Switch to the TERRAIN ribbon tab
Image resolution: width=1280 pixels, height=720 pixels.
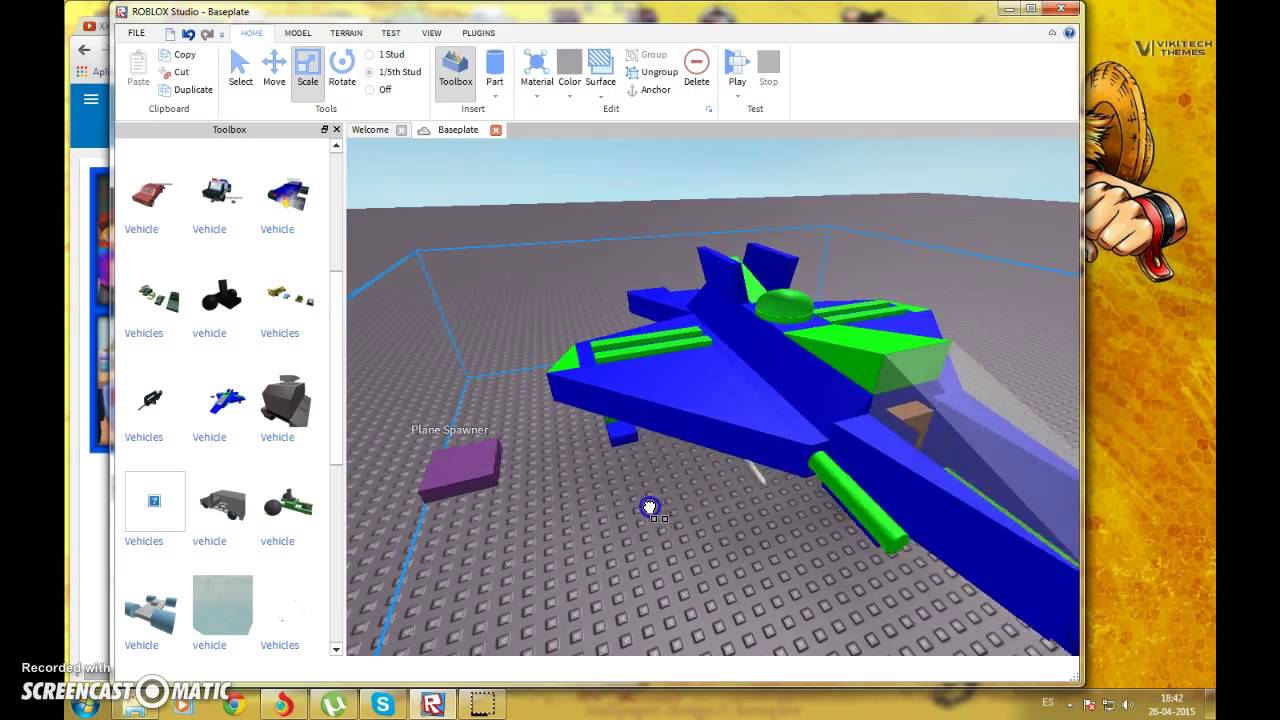point(346,33)
